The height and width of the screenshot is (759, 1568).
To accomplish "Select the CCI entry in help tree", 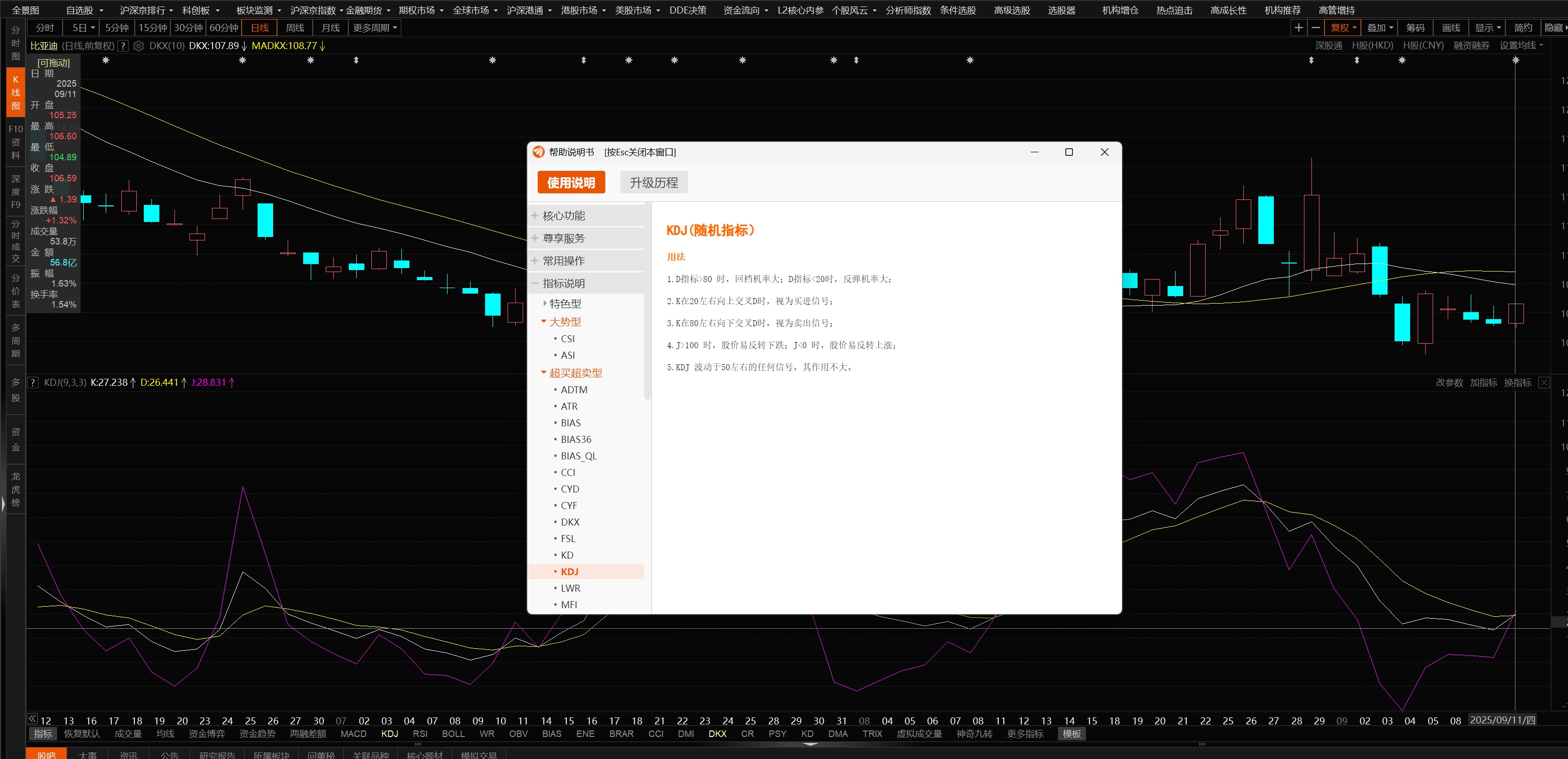I will pos(568,472).
